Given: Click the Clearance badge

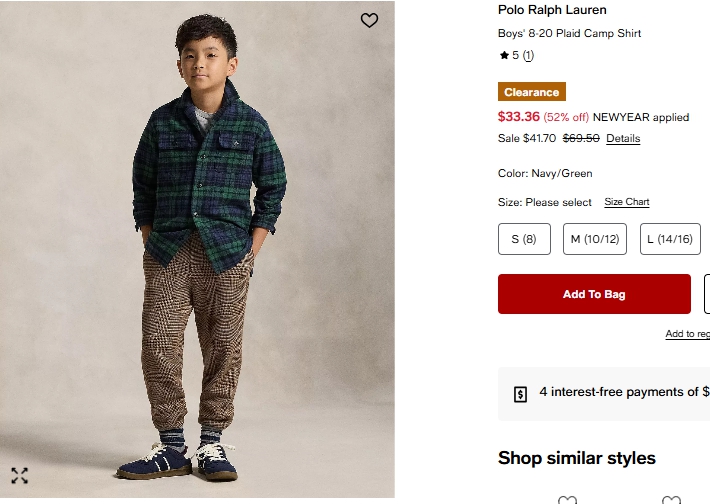Looking at the screenshot, I should pos(532,92).
